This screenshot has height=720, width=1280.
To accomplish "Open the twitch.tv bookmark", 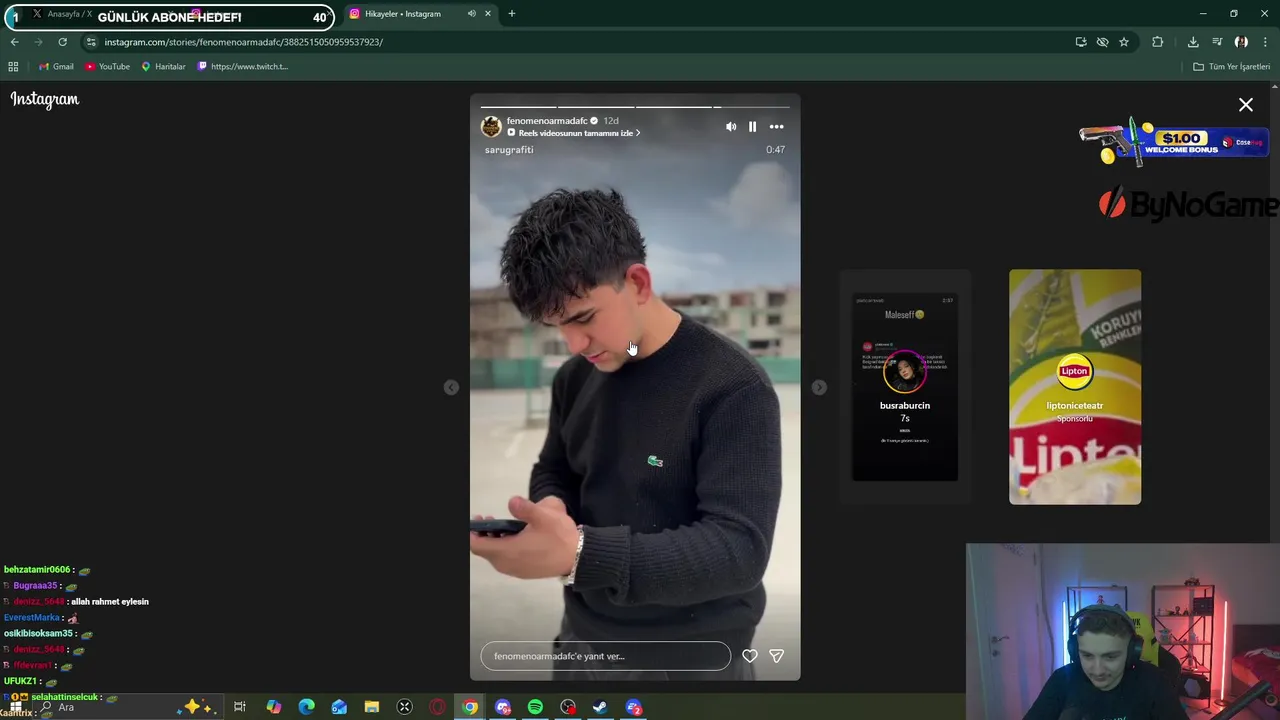I will pos(243,67).
